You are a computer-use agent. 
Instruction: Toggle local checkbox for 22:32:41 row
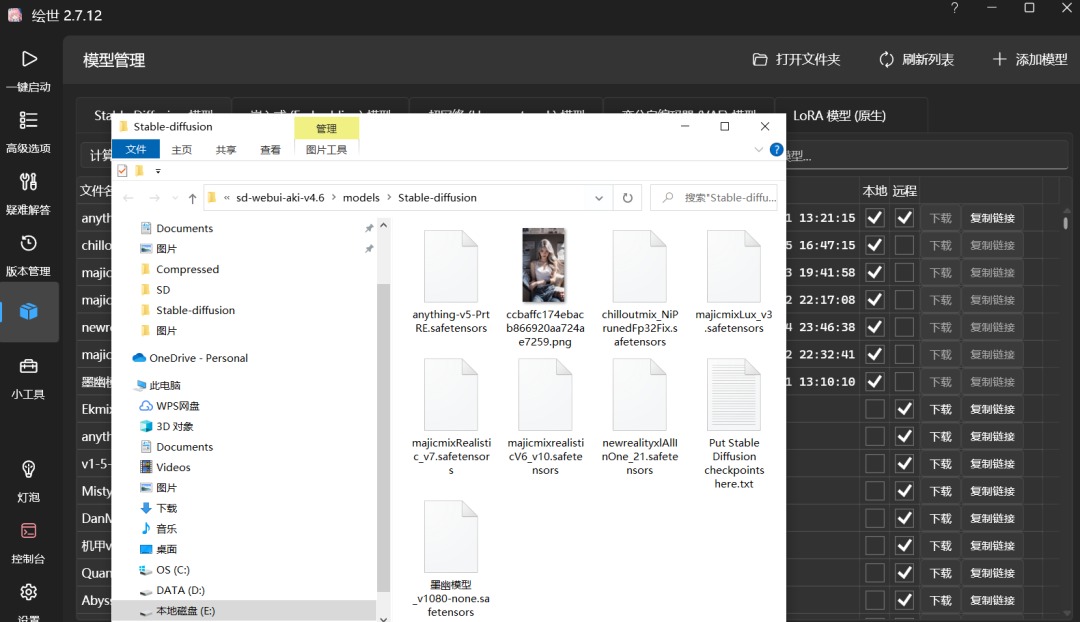tap(875, 355)
